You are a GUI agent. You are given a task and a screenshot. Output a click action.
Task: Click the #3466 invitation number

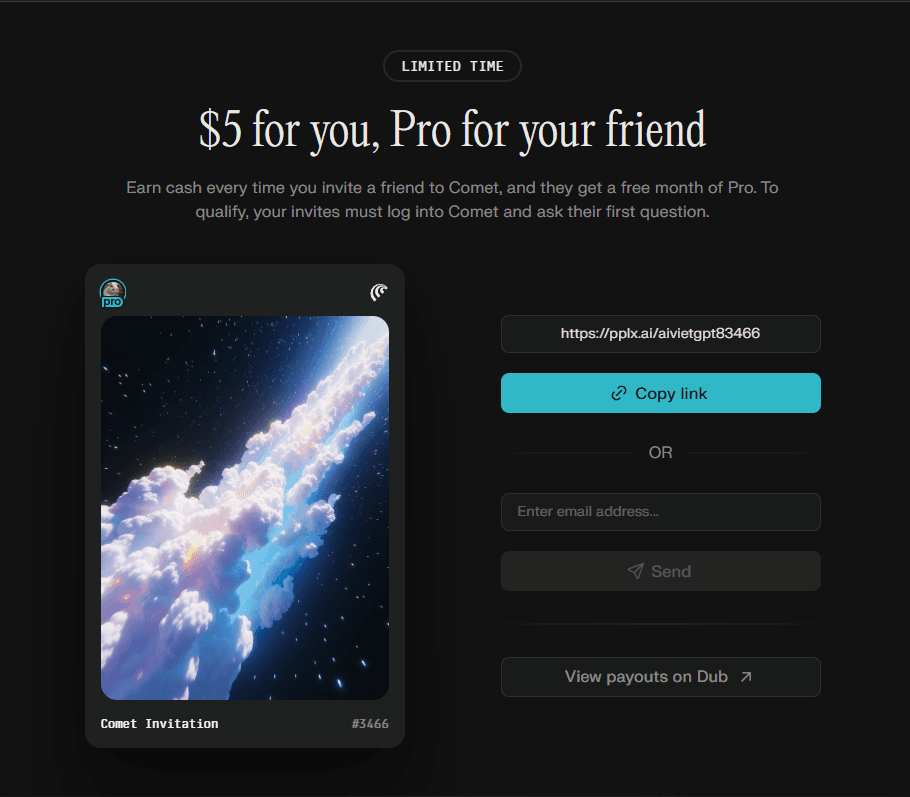(370, 723)
